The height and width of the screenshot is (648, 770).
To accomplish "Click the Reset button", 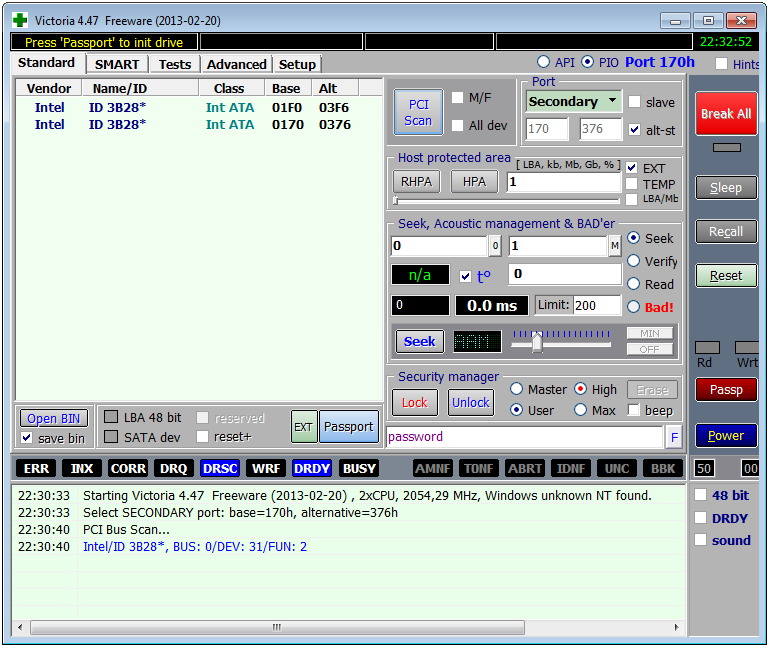I will [x=726, y=275].
